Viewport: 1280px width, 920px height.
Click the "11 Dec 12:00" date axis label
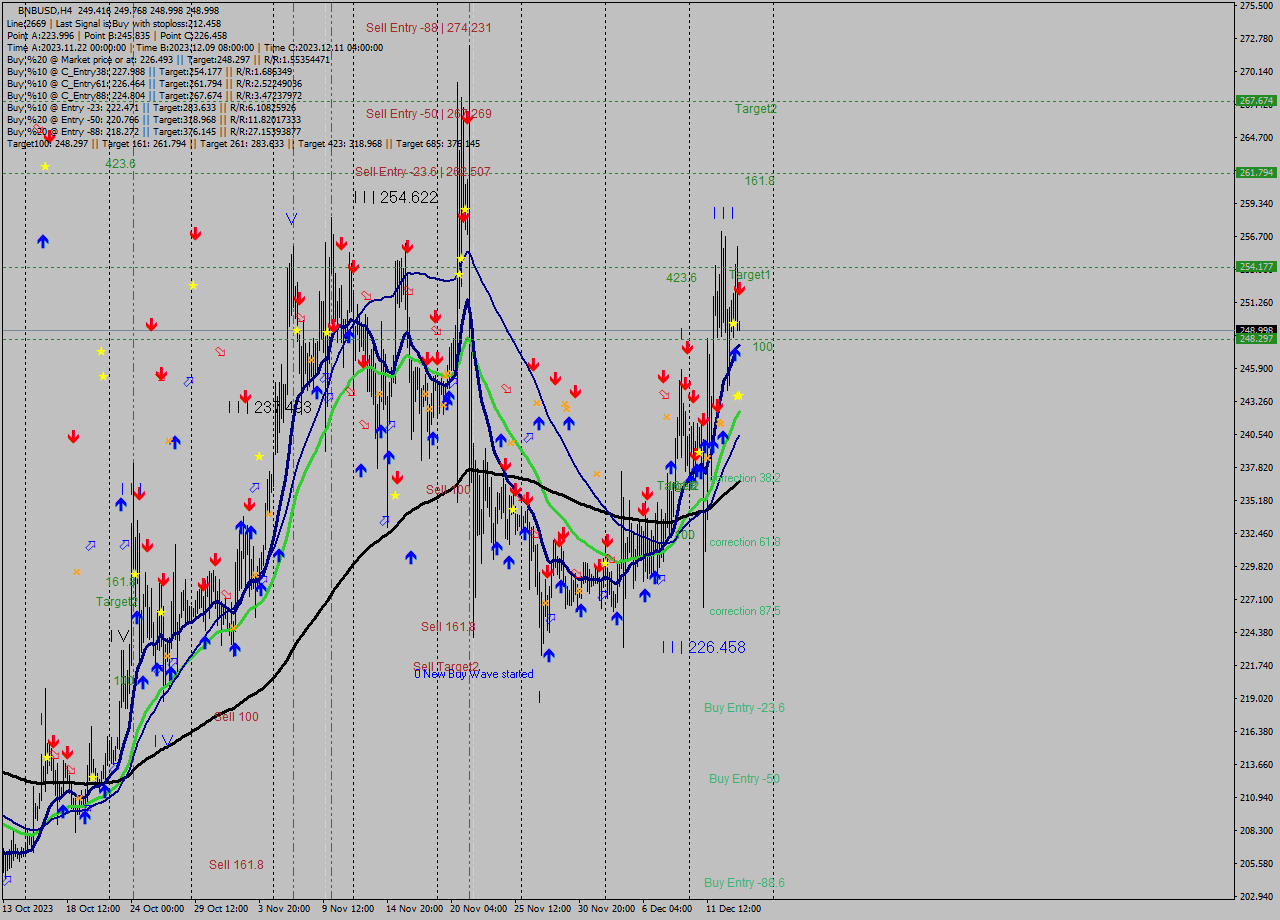pos(733,908)
